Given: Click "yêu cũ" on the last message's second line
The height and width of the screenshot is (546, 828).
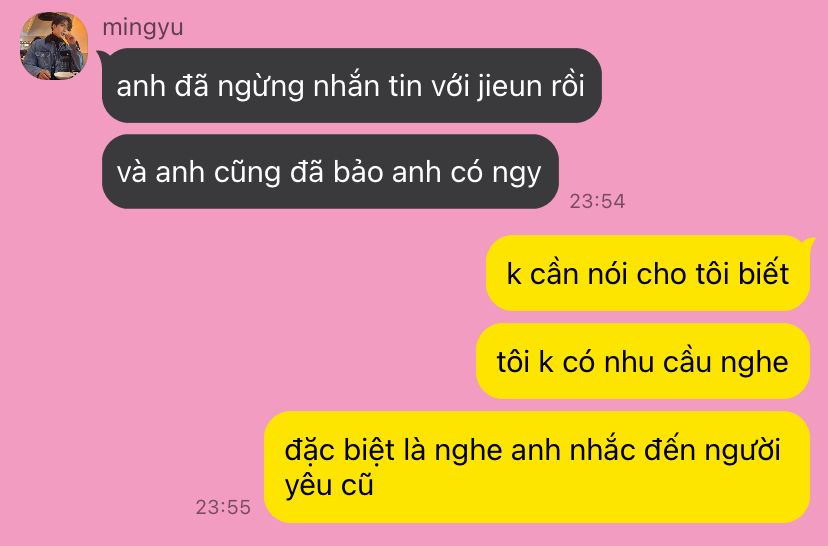Looking at the screenshot, I should [329, 485].
